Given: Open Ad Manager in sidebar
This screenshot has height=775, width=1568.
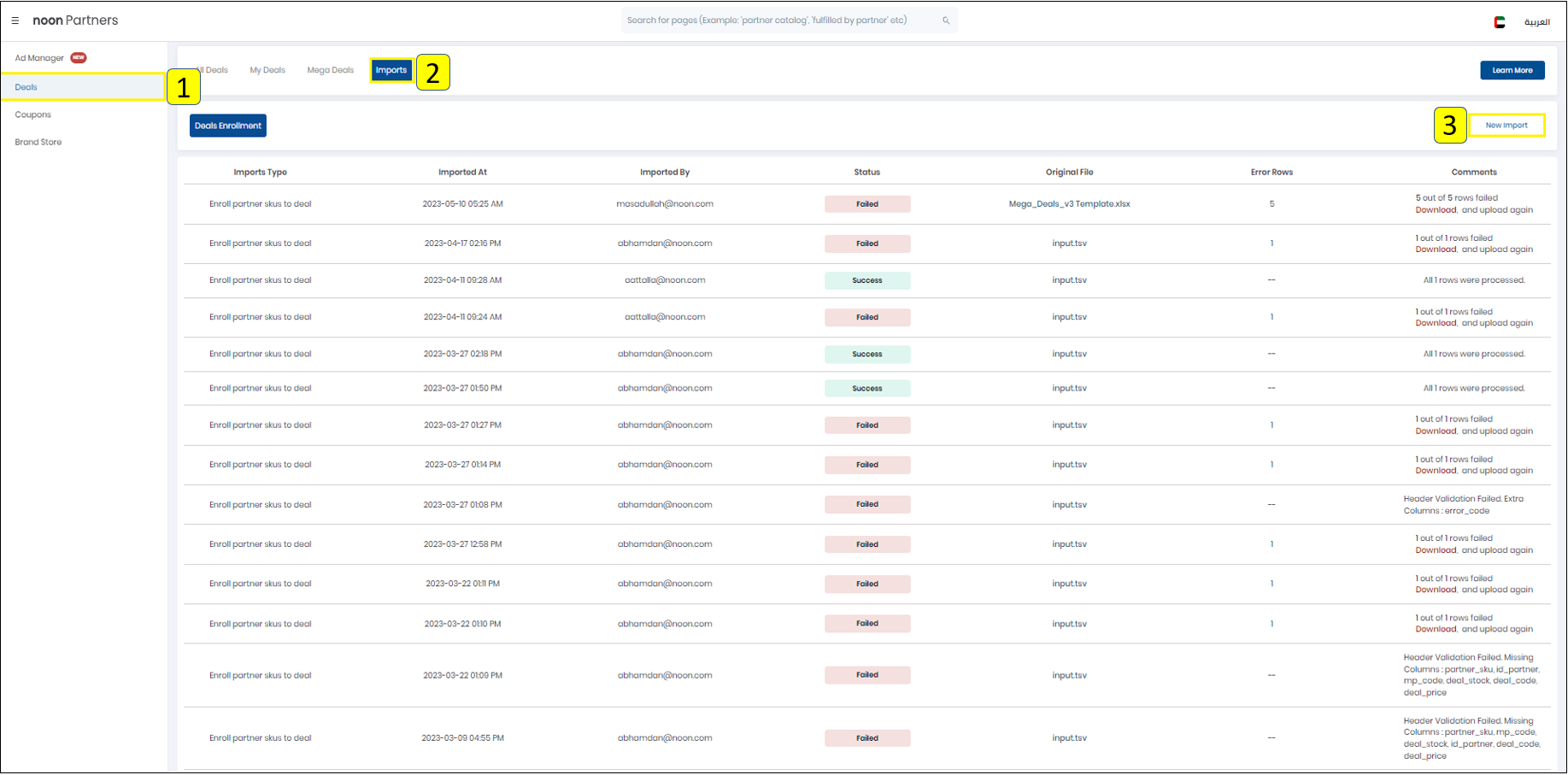Looking at the screenshot, I should click(39, 58).
